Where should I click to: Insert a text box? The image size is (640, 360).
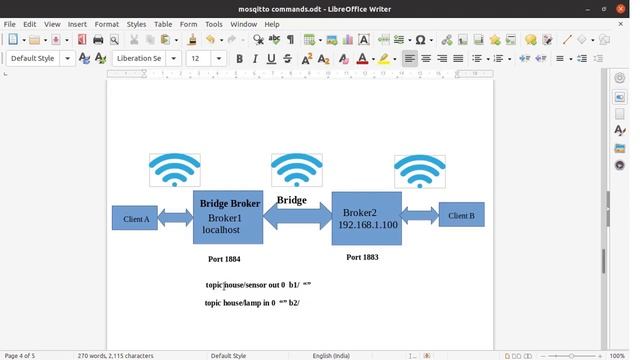pos(364,40)
